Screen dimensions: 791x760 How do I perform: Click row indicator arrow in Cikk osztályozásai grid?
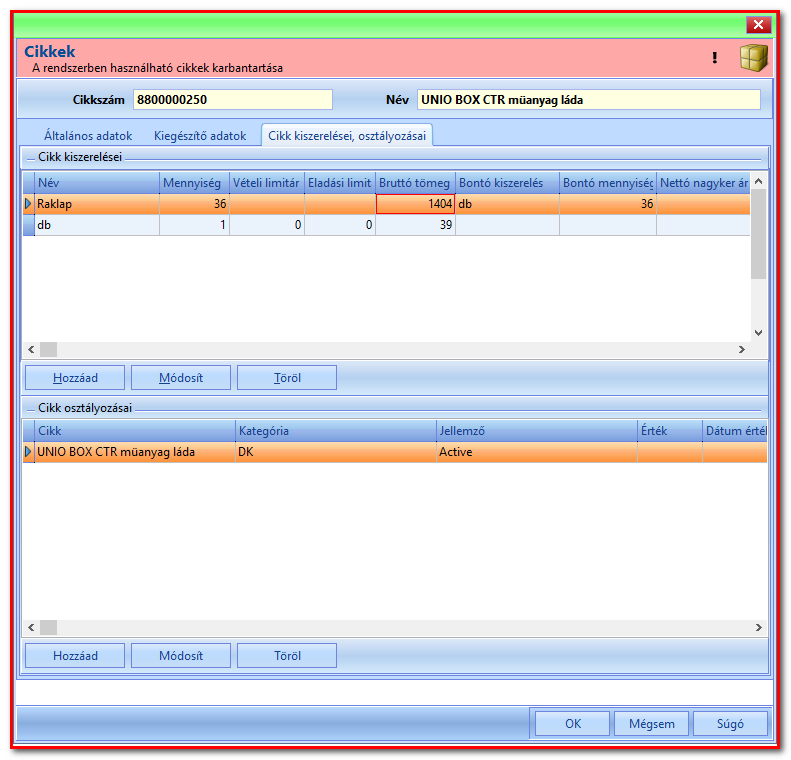click(28, 452)
